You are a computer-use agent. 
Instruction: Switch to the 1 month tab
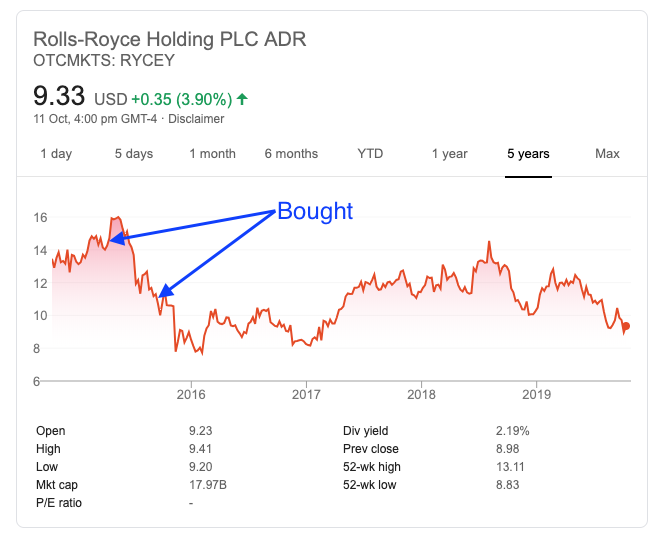(x=212, y=153)
